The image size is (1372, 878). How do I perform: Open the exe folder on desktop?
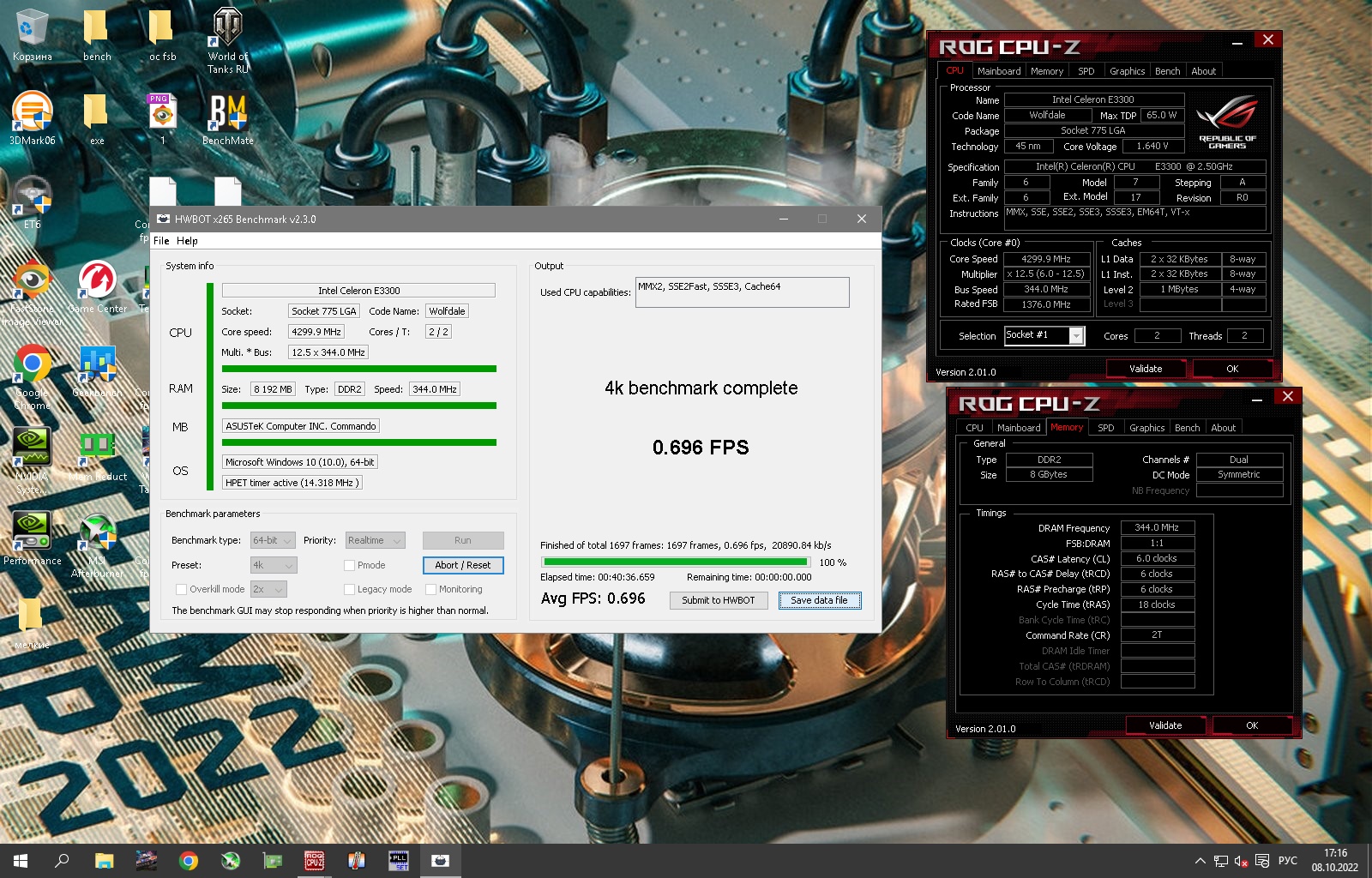(x=97, y=118)
